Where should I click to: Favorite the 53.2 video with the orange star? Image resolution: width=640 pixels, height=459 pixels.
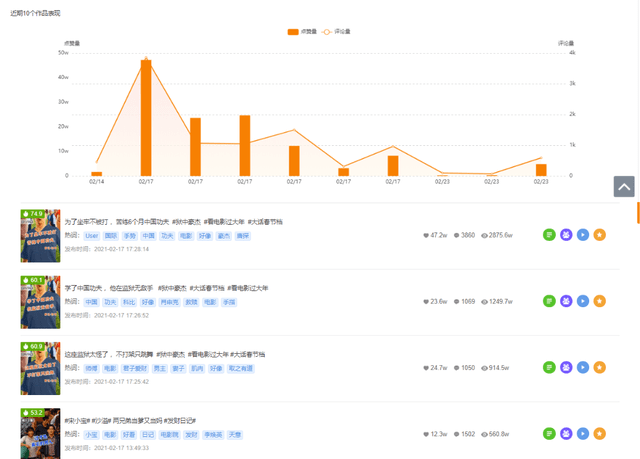point(600,434)
